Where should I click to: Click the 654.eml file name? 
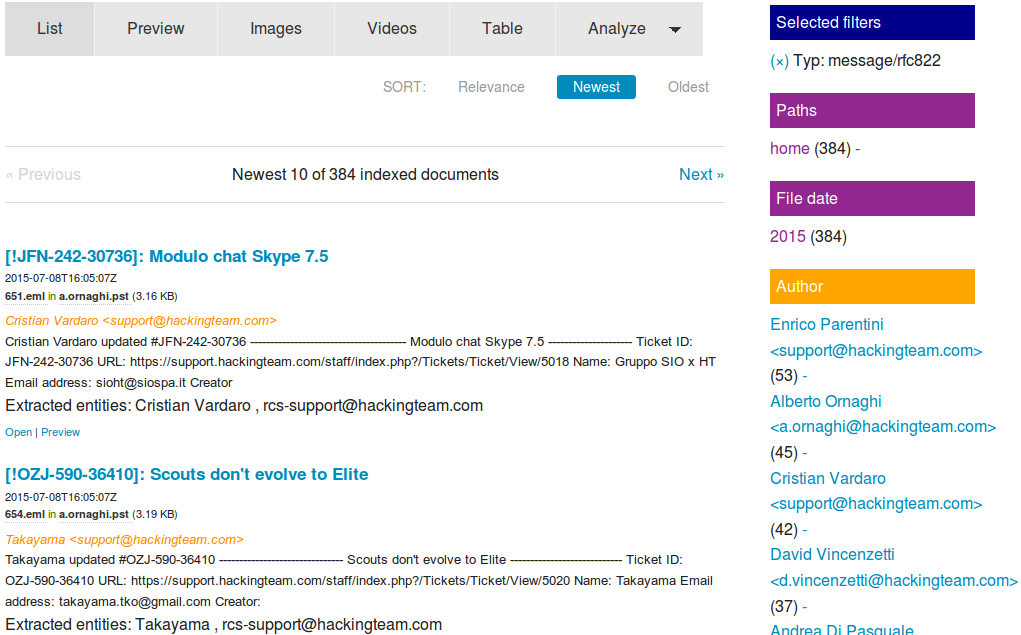(x=25, y=515)
